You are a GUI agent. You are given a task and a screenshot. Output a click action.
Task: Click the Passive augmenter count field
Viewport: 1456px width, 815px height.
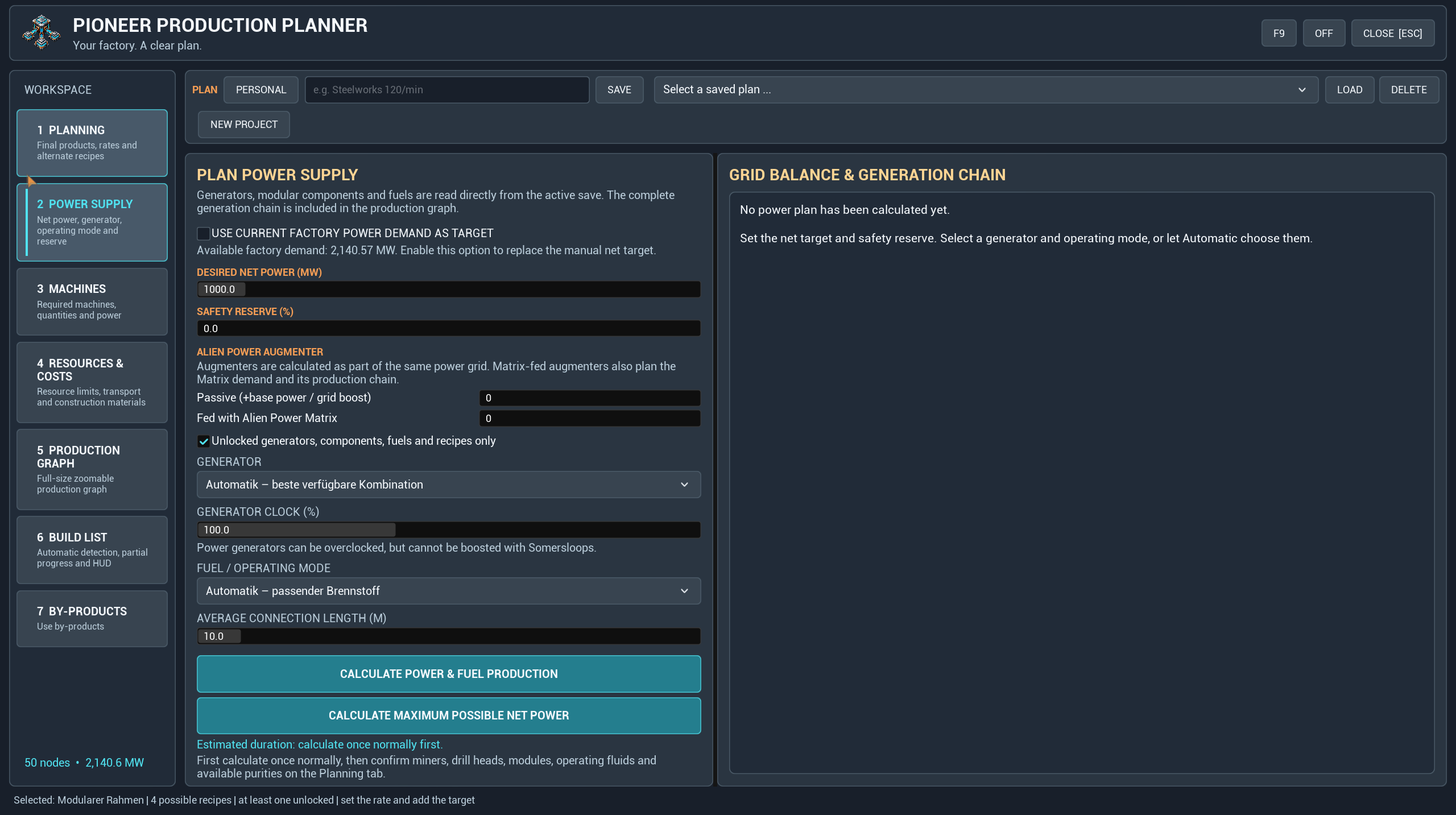click(x=590, y=398)
